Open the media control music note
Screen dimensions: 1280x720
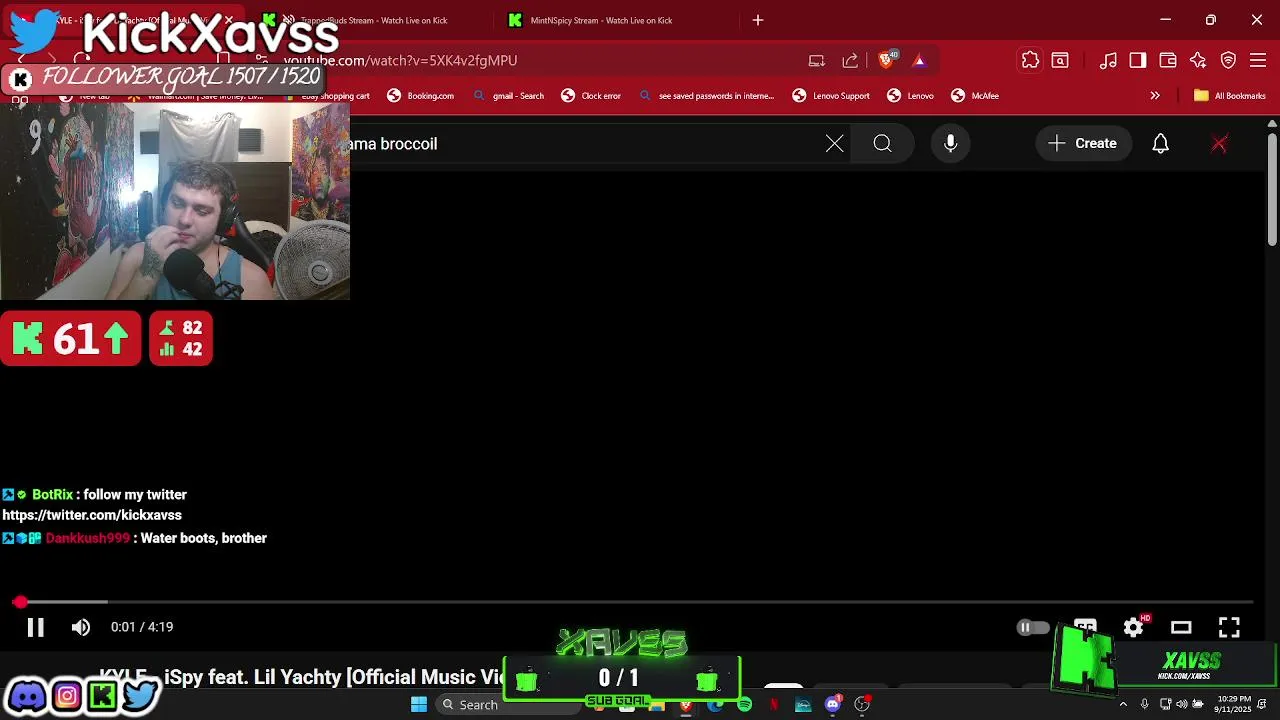tap(1108, 61)
